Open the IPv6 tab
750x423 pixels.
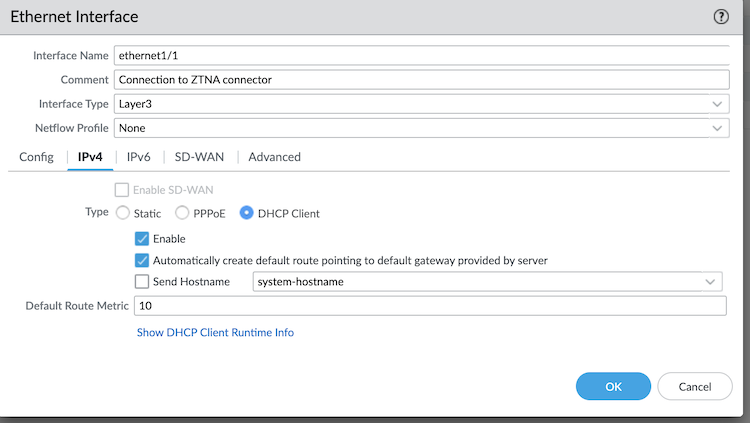[138, 157]
